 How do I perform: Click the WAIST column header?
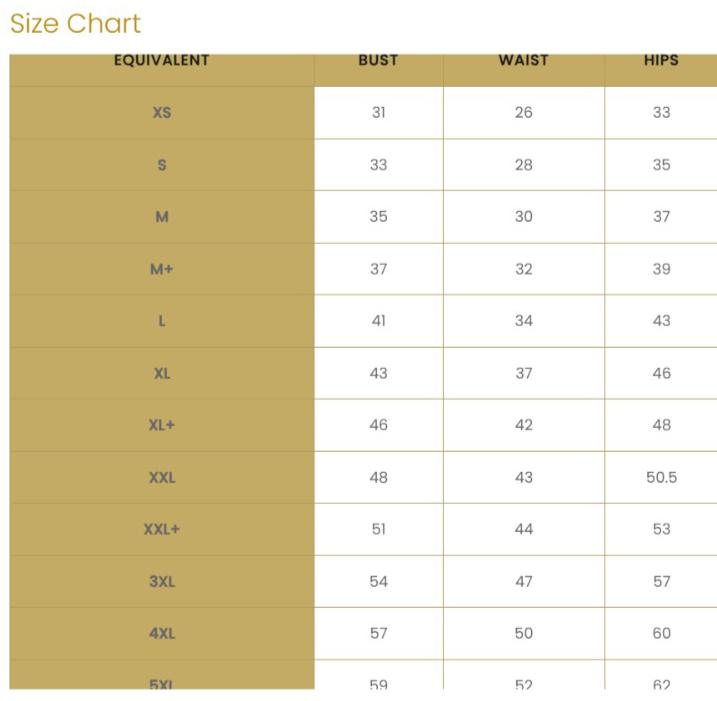tap(524, 60)
